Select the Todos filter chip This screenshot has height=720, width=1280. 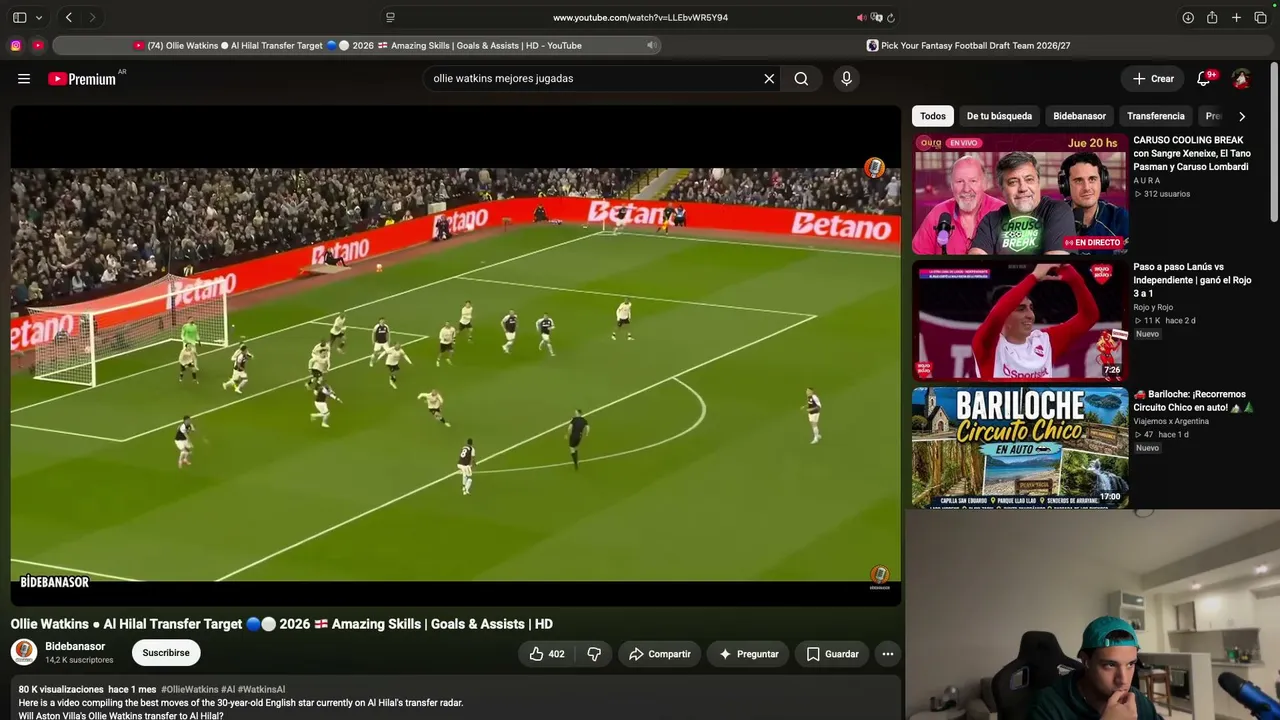coord(933,117)
